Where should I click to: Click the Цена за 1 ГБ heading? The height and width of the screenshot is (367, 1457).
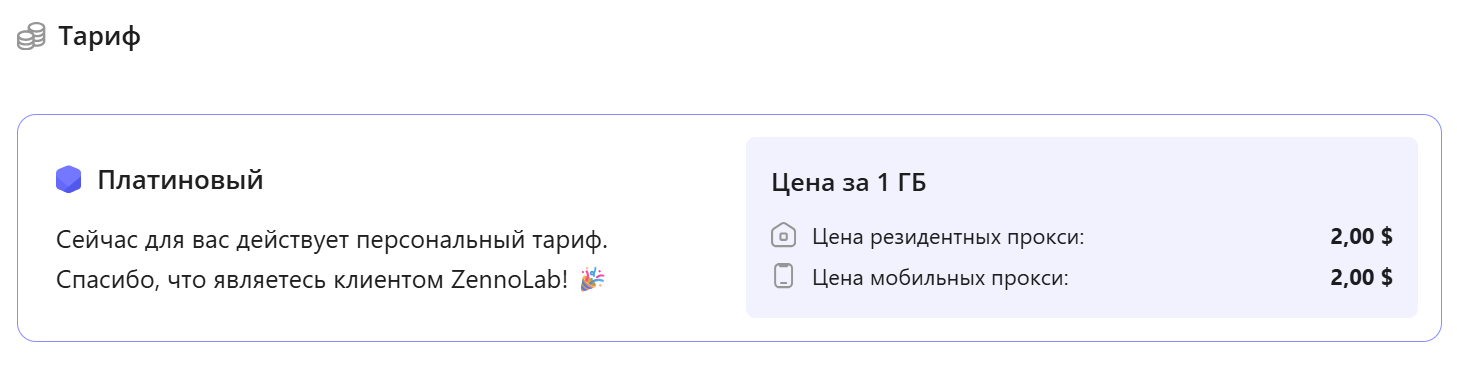[848, 183]
